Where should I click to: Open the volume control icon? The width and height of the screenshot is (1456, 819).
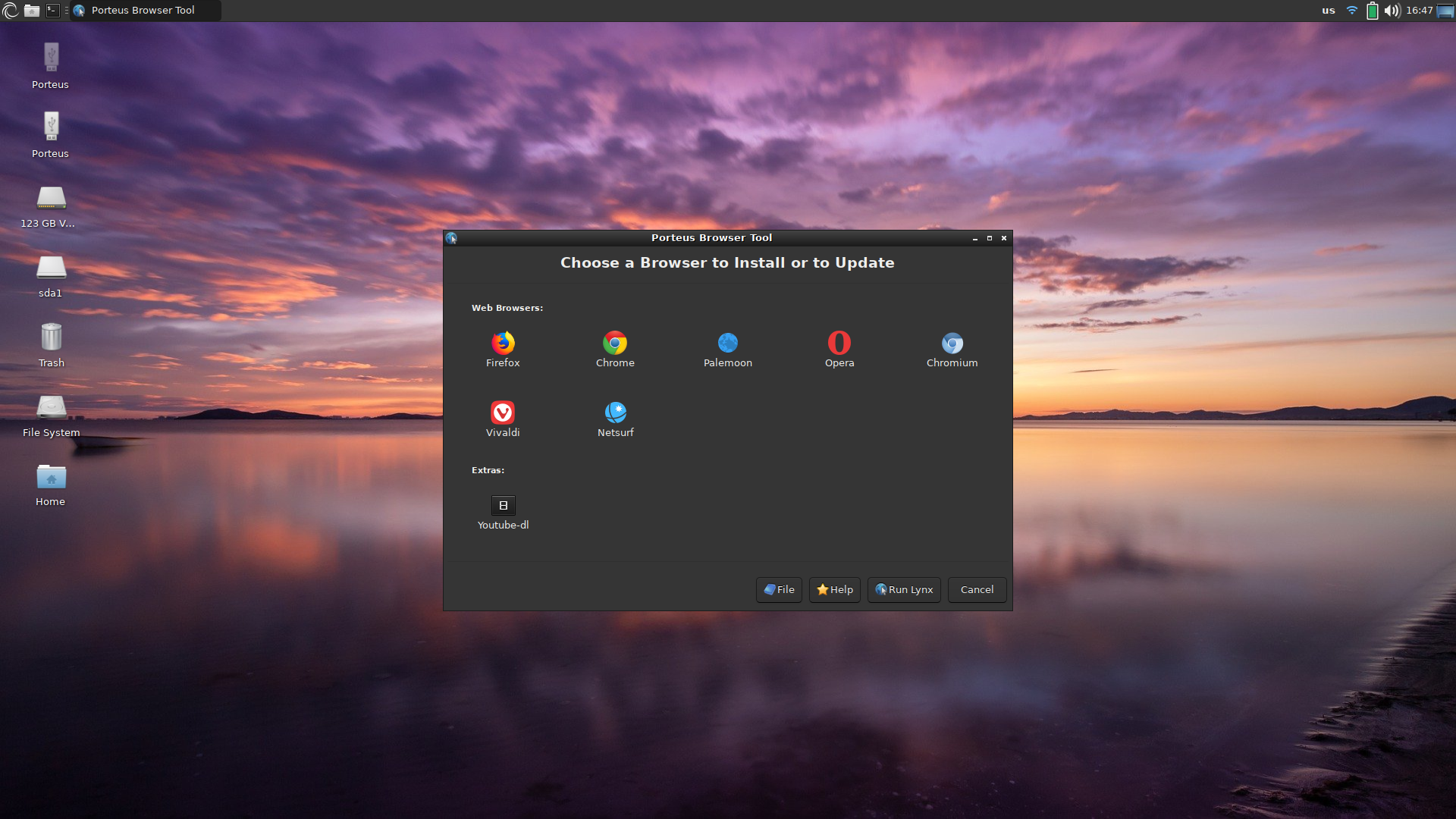[1392, 11]
